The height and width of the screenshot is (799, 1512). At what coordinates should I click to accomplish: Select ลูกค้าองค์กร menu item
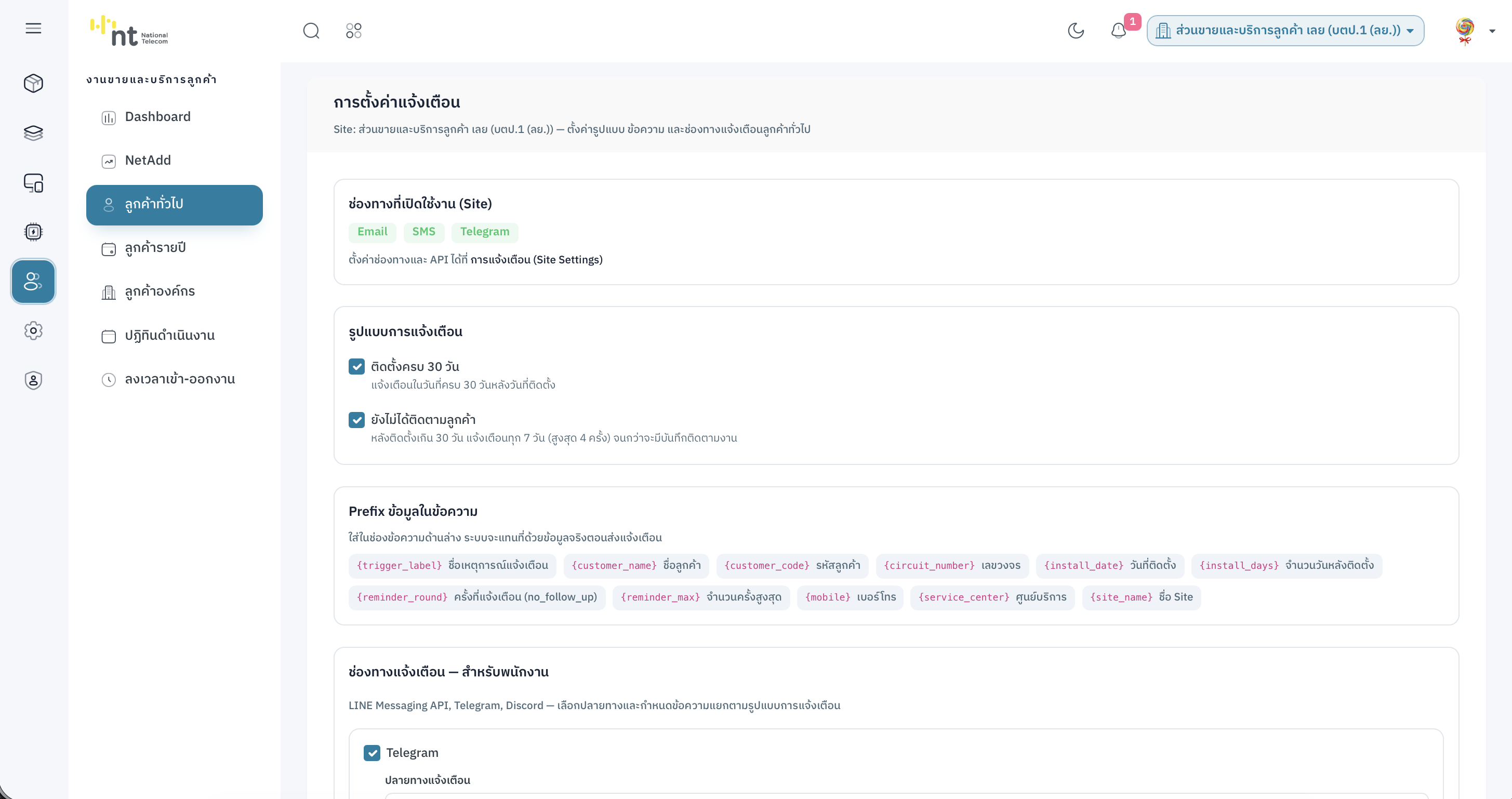[x=175, y=292]
